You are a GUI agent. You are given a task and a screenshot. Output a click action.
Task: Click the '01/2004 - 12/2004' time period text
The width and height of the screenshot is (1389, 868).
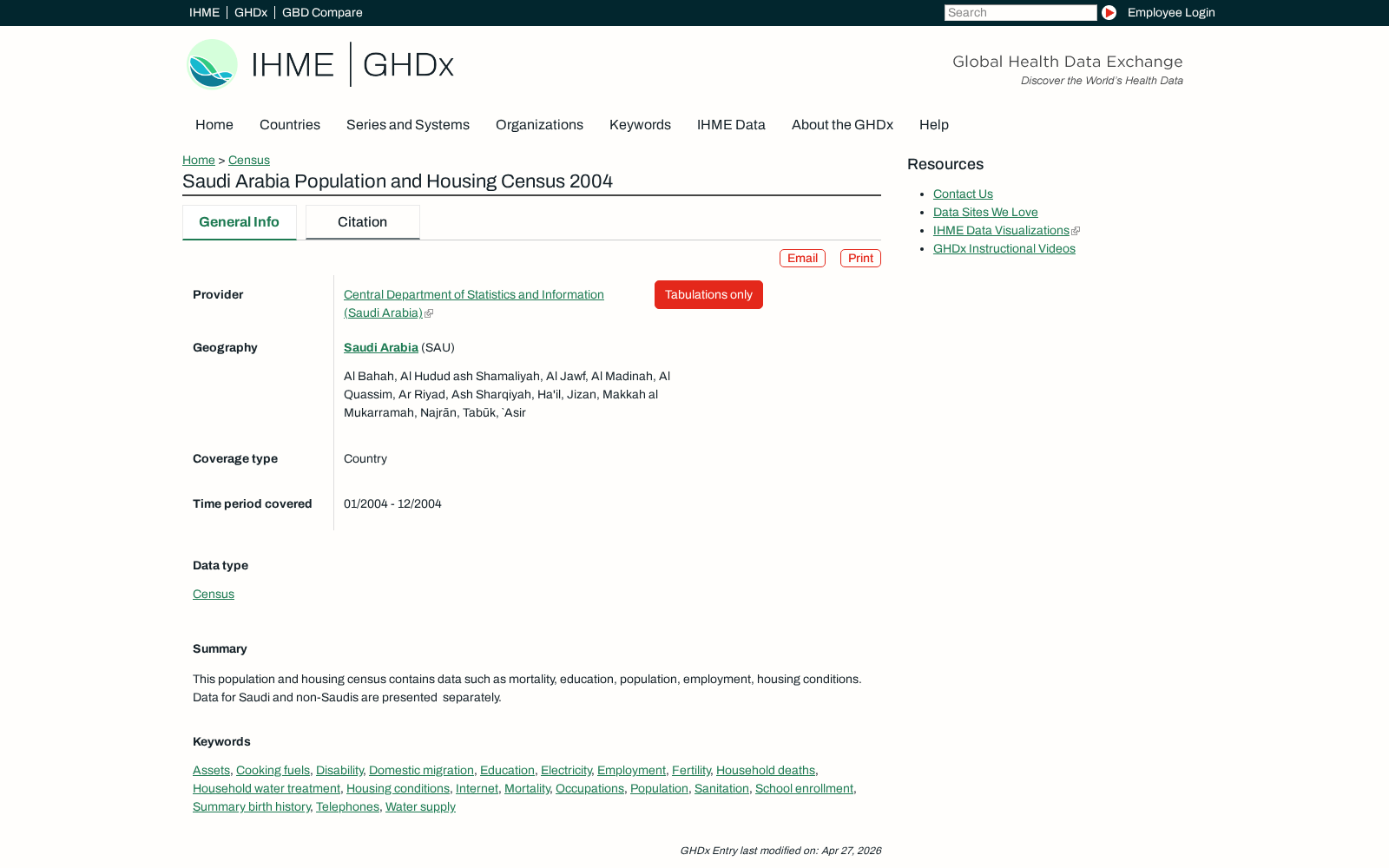click(x=392, y=503)
